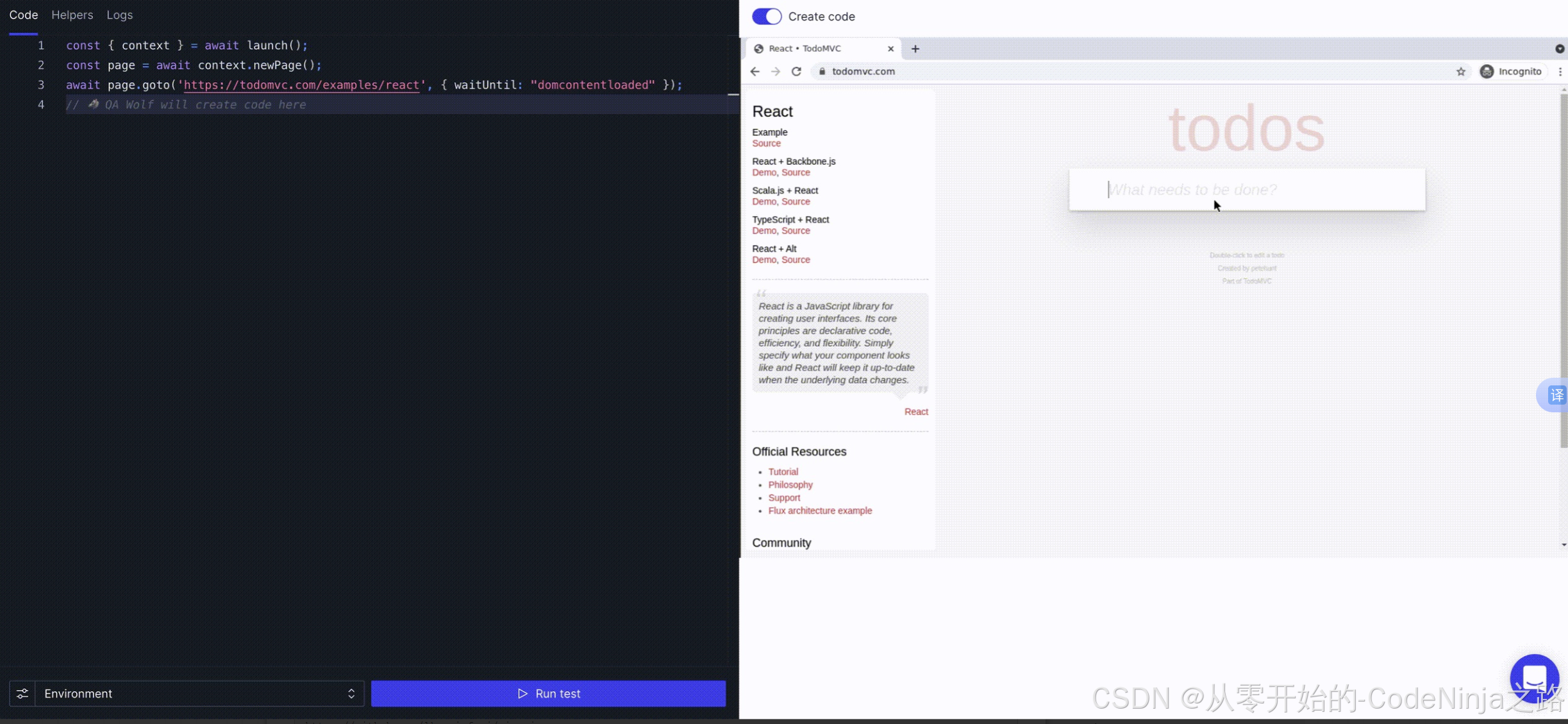Screen dimensions: 1568x724
Task: Click the 'Part of TodoMVC' footer text
Action: click(x=1247, y=282)
